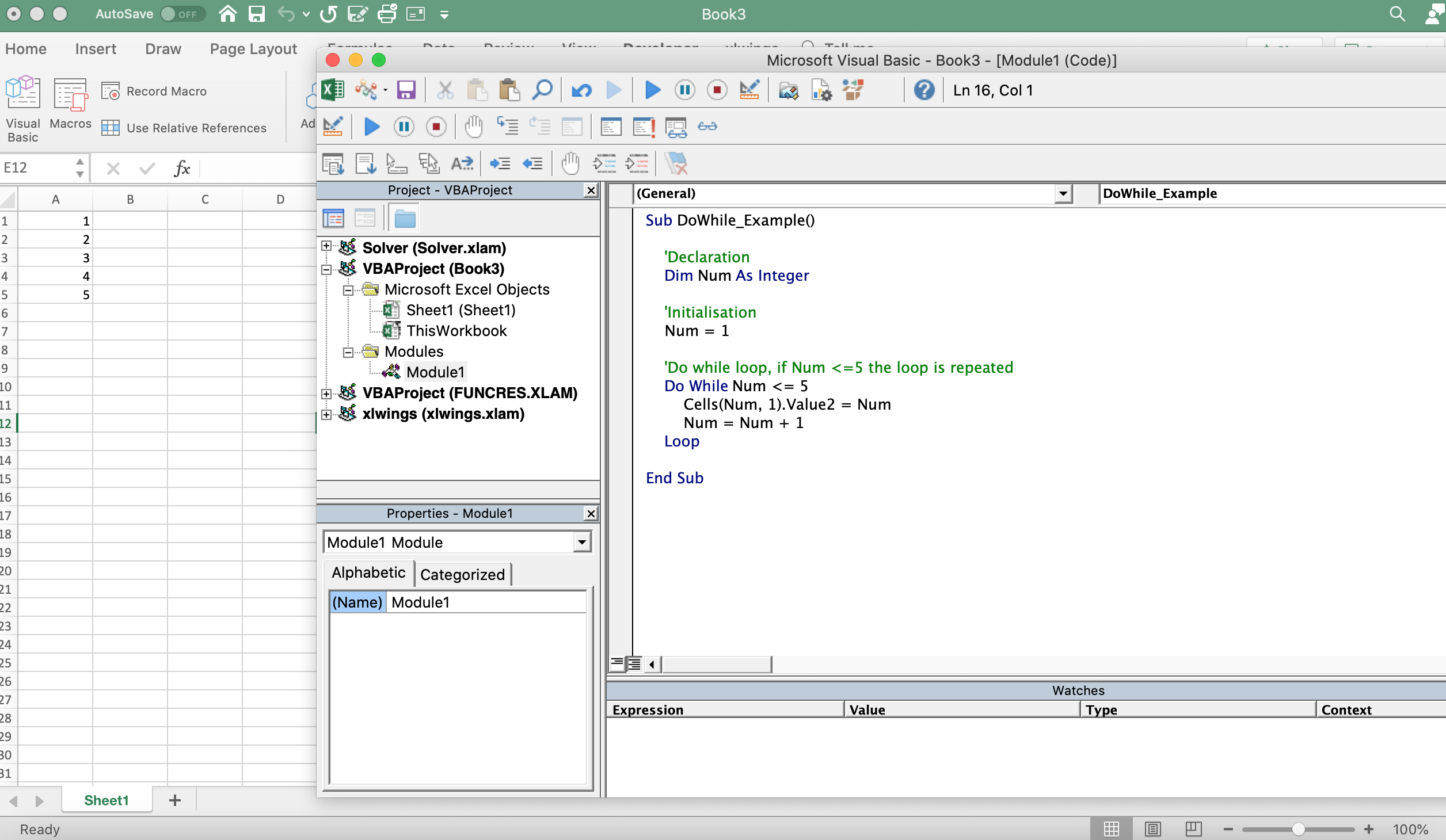Screen dimensions: 1446x840
Task: Add a new sheet with plus button
Action: [x=175, y=800]
